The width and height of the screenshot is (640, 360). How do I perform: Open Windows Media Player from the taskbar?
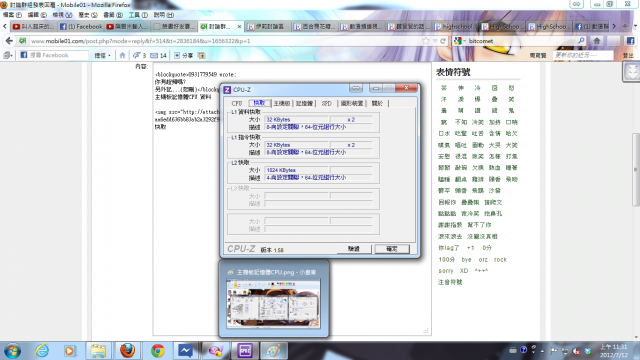[x=70, y=351]
